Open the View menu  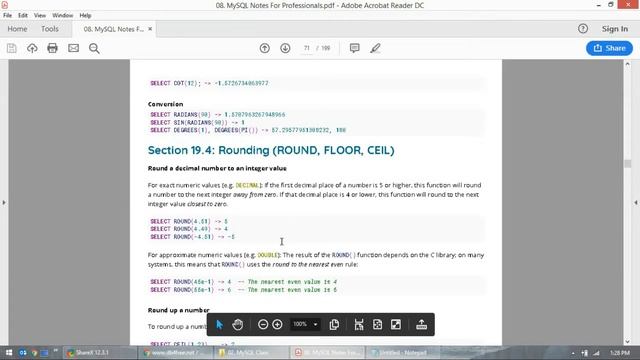pos(40,15)
